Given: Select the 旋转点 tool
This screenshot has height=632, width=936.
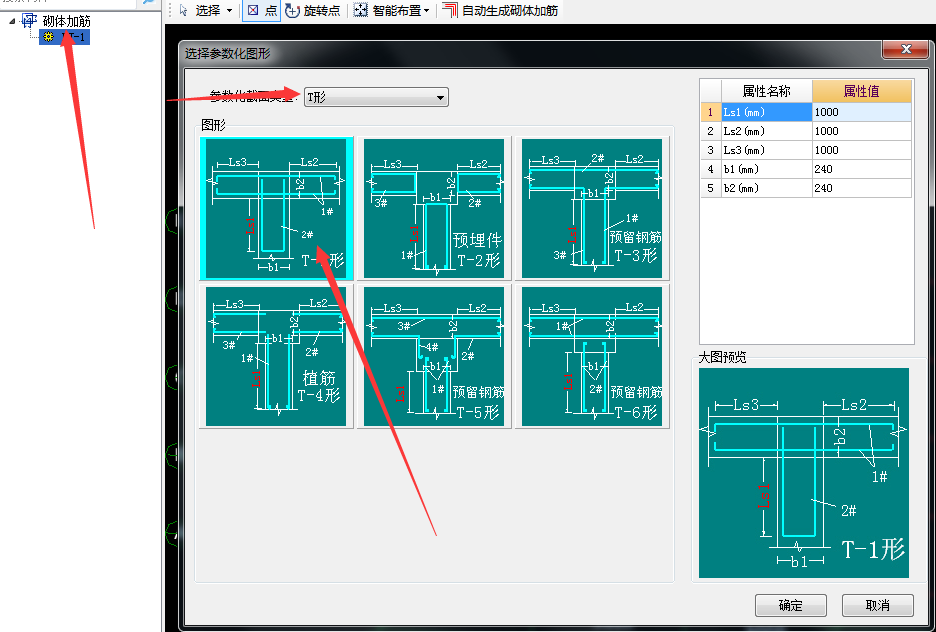Looking at the screenshot, I should coord(313,10).
